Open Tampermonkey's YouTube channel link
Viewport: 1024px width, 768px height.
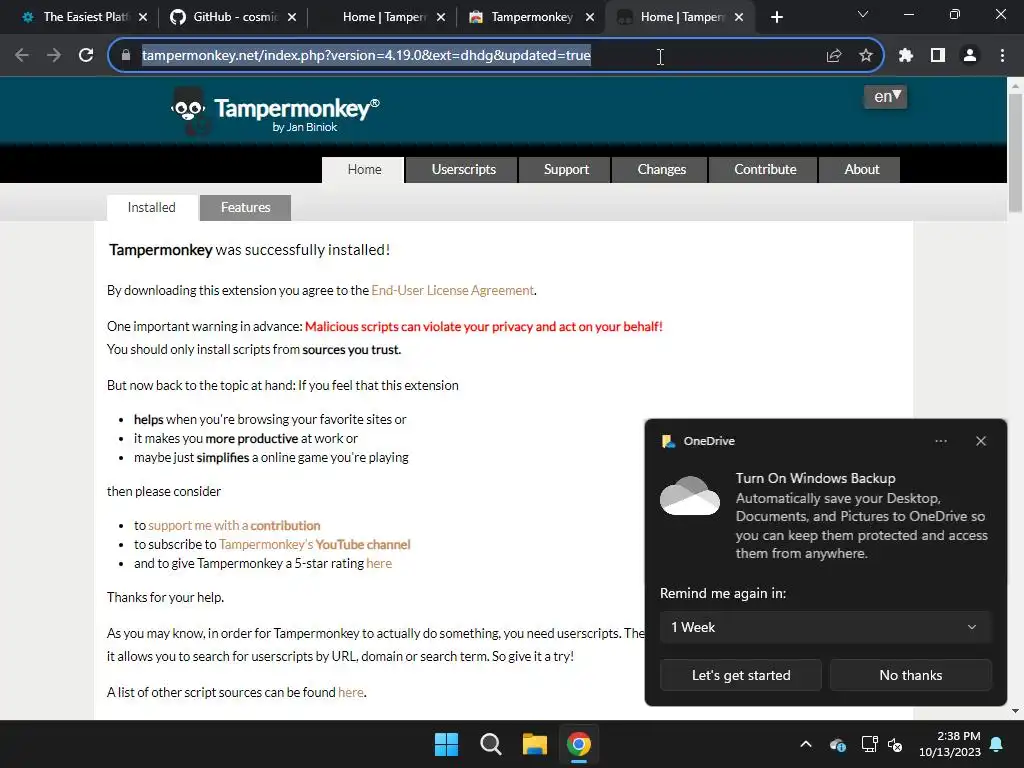click(x=314, y=545)
